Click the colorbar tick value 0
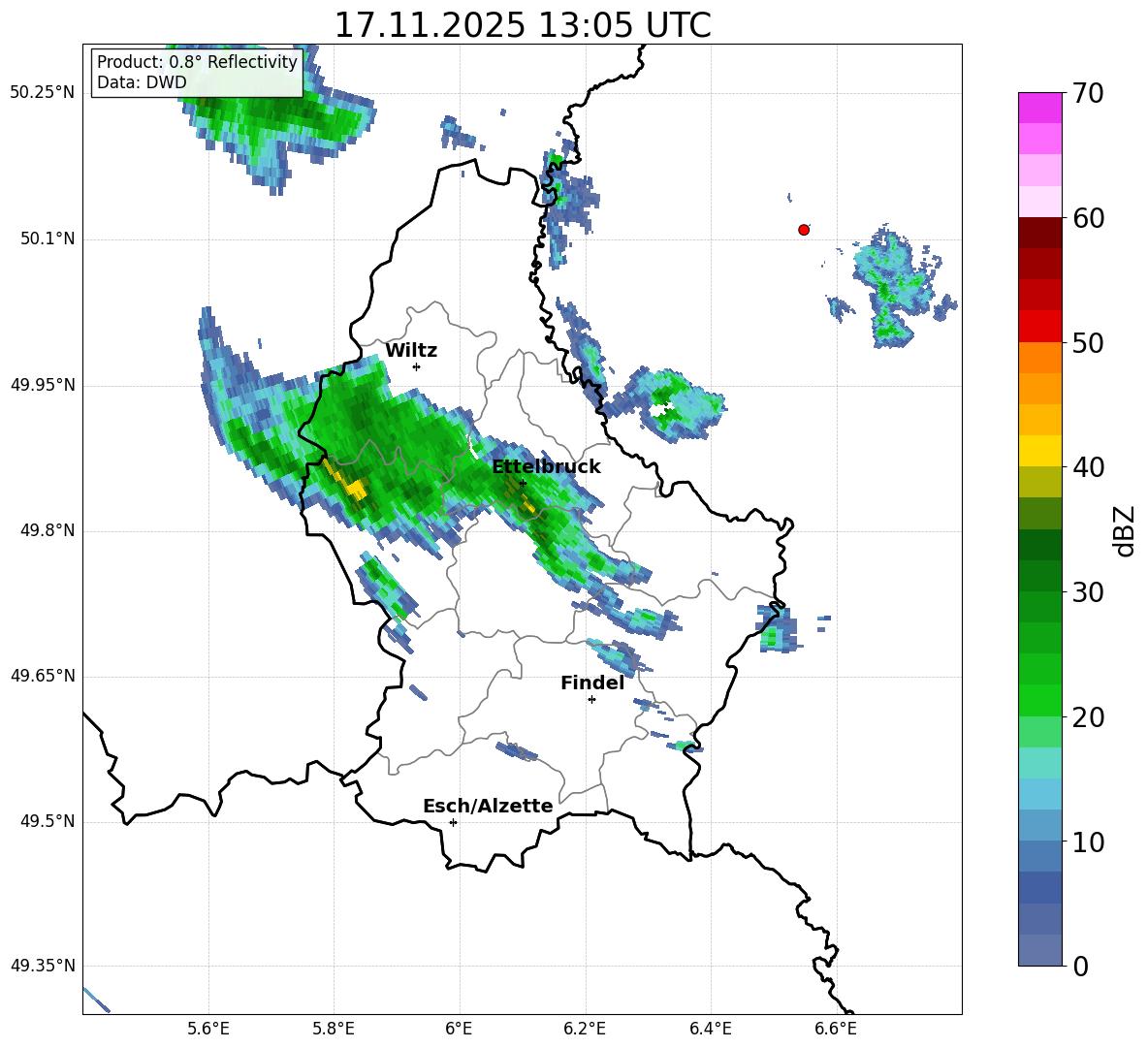1148x1048 pixels. point(1081,966)
